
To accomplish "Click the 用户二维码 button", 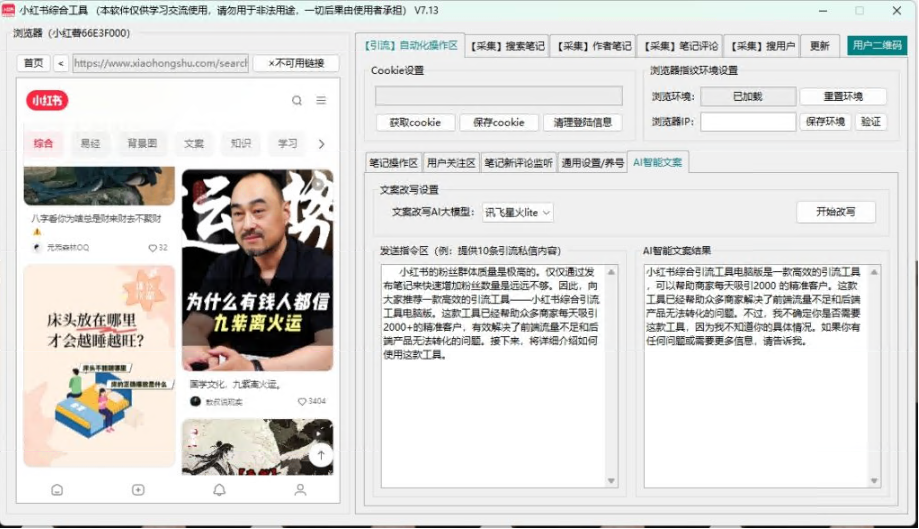I will point(877,45).
